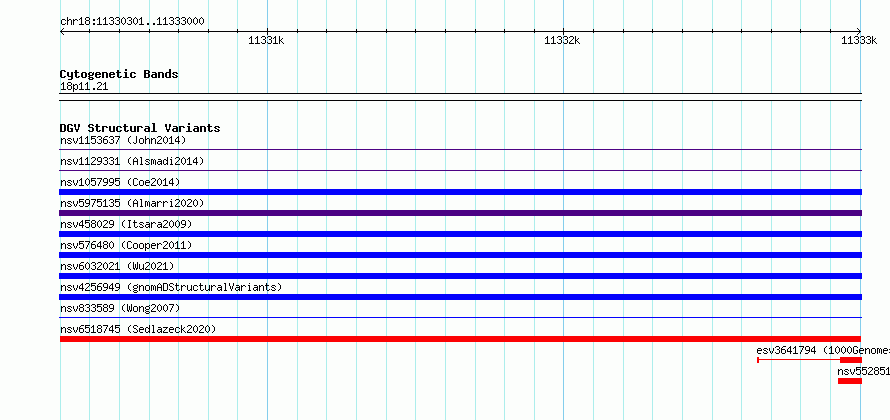Open variant nsv1057995 (Coe2014) label
Viewport: 890px width, 420px height.
120,182
